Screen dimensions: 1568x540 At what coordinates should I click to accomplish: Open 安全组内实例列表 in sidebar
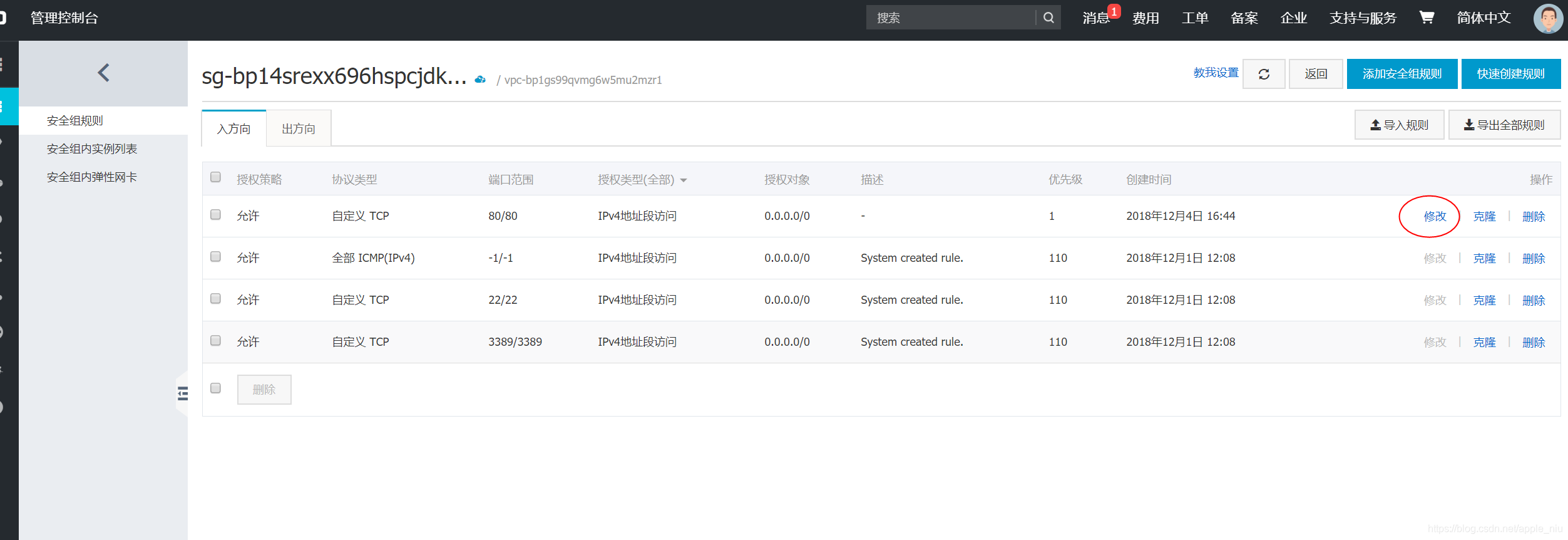coord(103,148)
